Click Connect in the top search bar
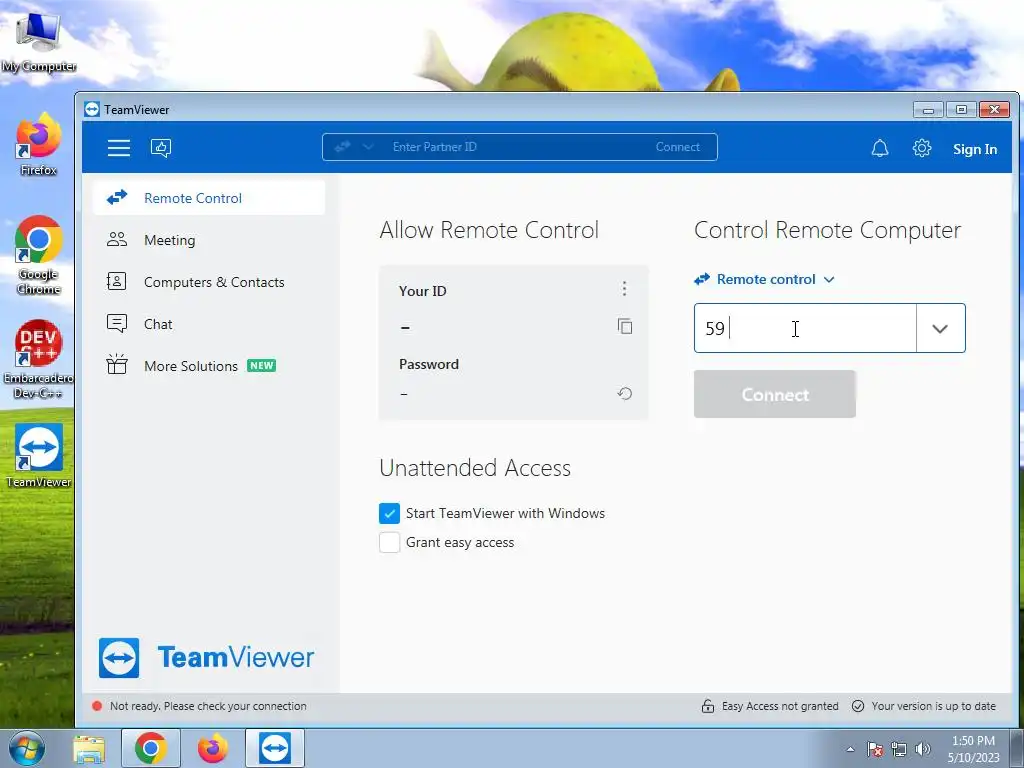Image resolution: width=1024 pixels, height=768 pixels. (677, 147)
